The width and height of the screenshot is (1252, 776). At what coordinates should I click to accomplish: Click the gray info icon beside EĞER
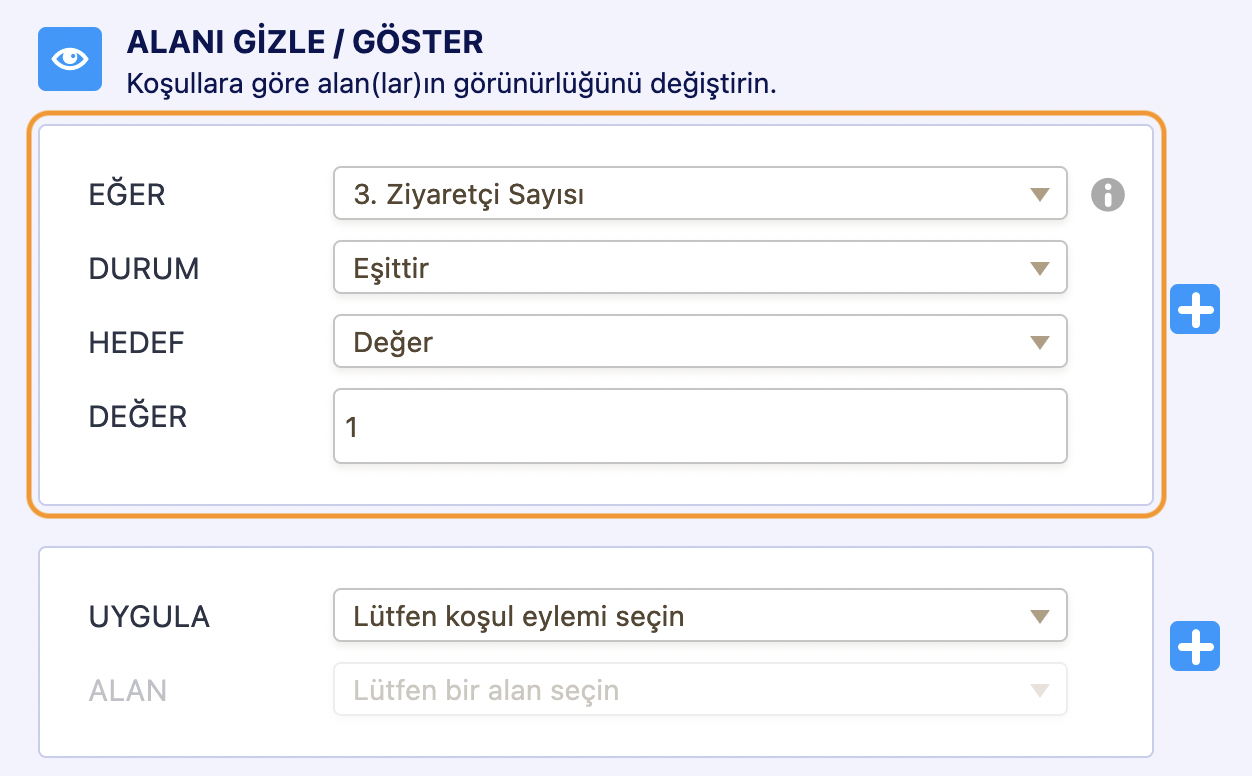coord(1107,195)
